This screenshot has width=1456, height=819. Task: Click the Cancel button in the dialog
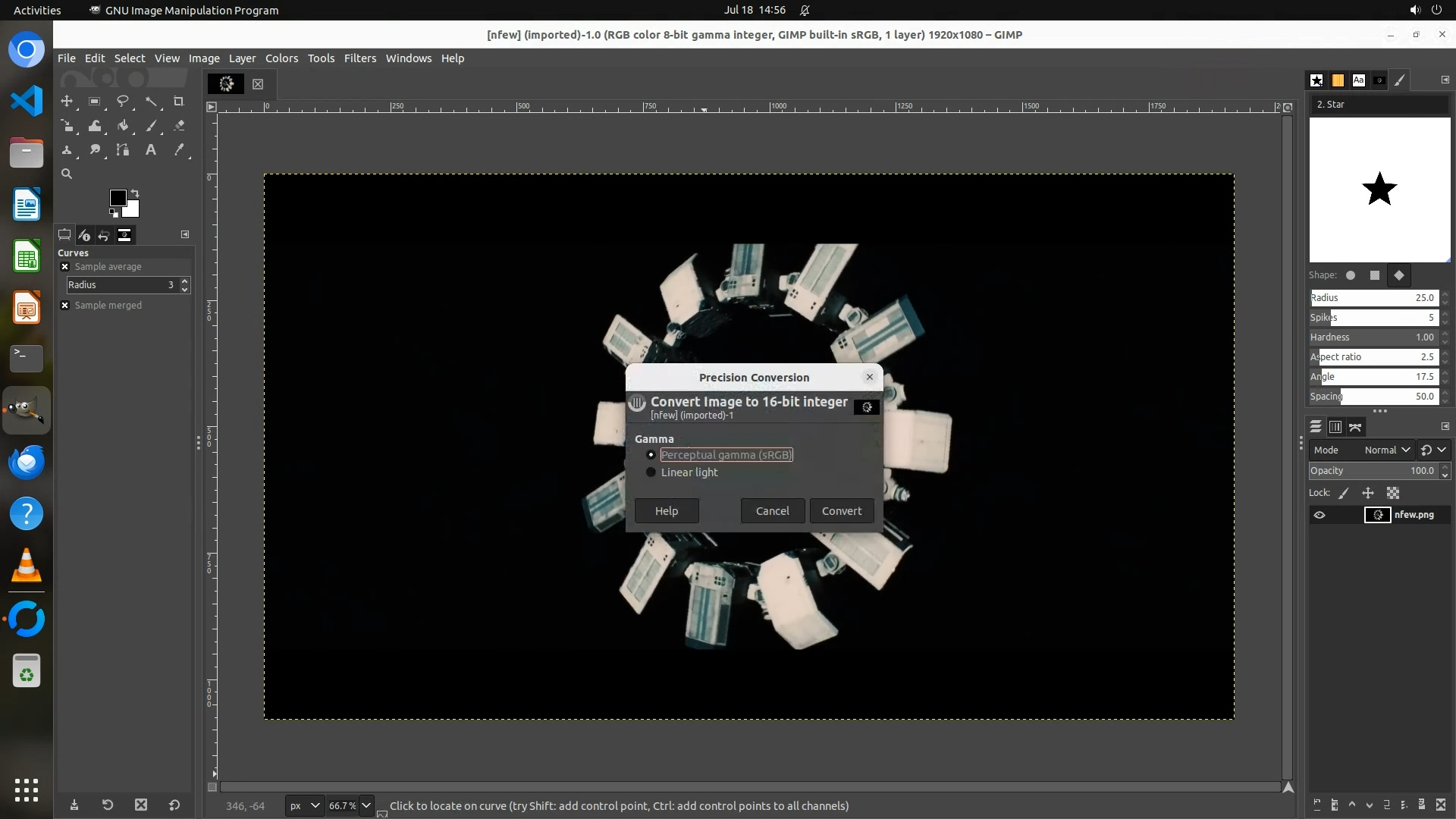(772, 511)
